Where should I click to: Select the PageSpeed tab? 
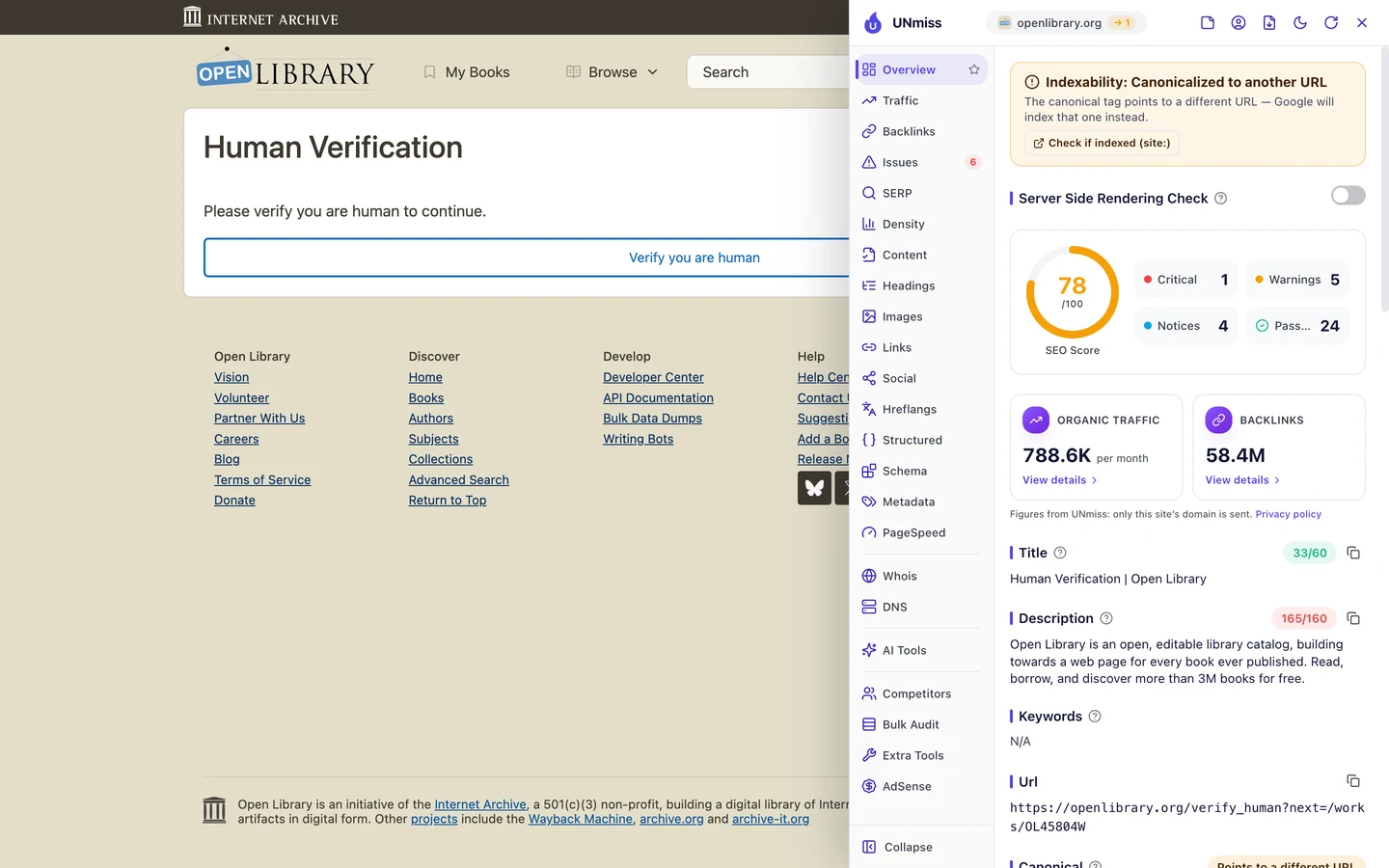(921, 532)
